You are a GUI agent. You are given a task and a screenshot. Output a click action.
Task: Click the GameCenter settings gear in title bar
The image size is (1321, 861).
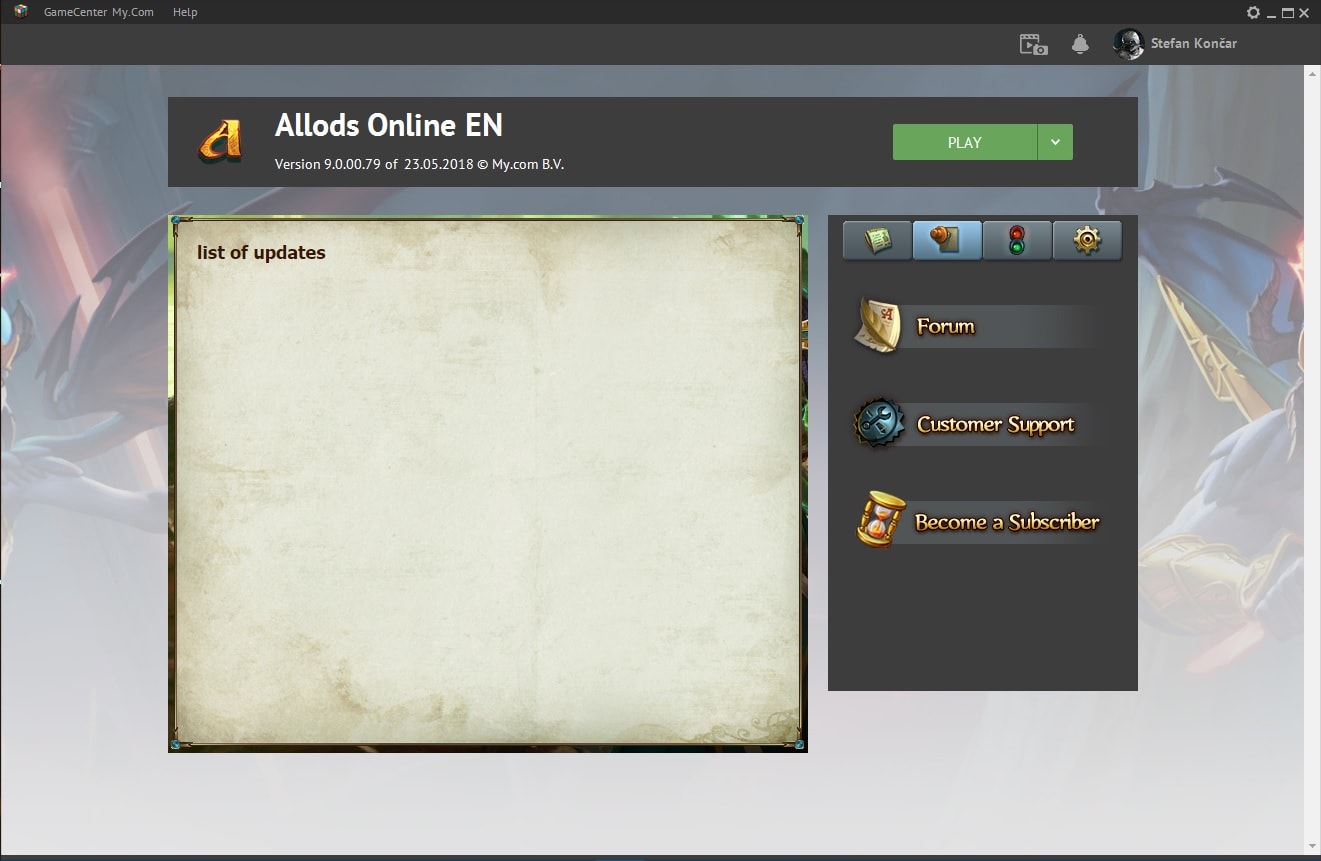click(1253, 13)
